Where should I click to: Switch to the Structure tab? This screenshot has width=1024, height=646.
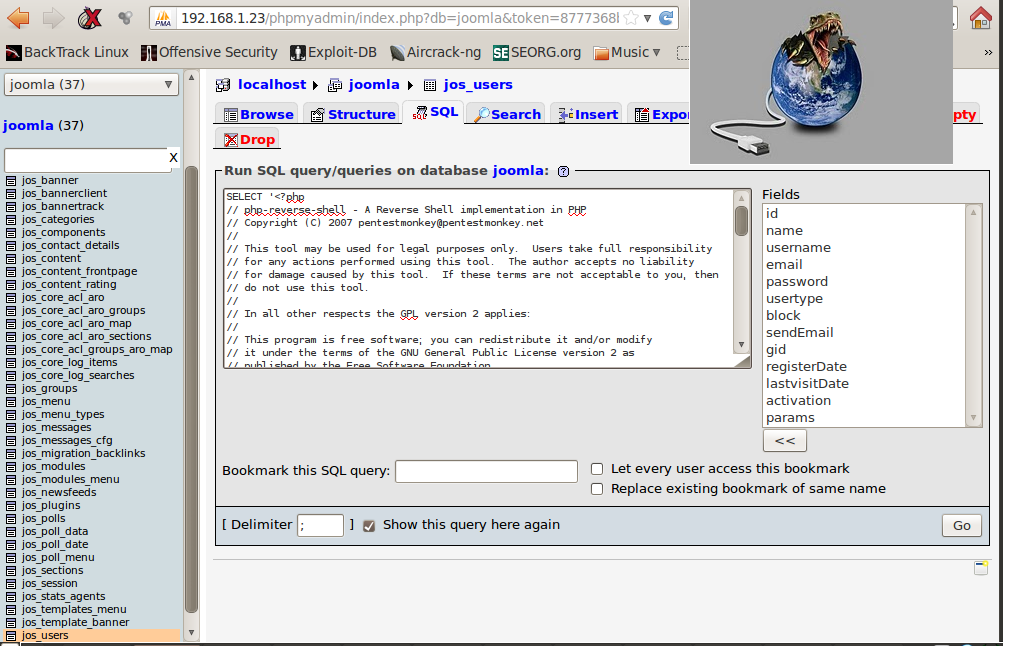click(353, 114)
